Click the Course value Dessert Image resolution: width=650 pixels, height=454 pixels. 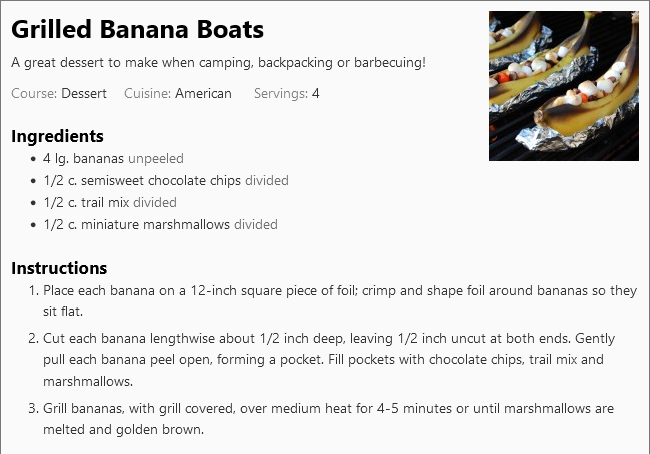(84, 93)
